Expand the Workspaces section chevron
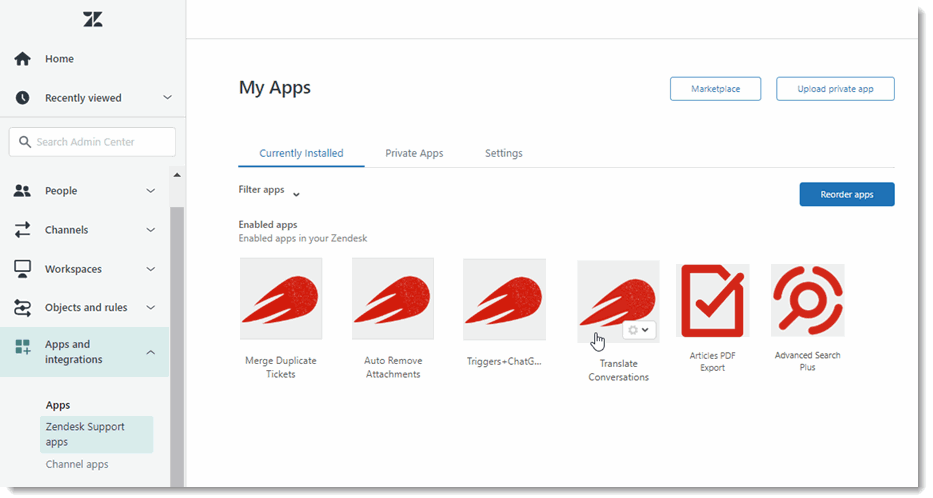The image size is (933, 498). [151, 269]
